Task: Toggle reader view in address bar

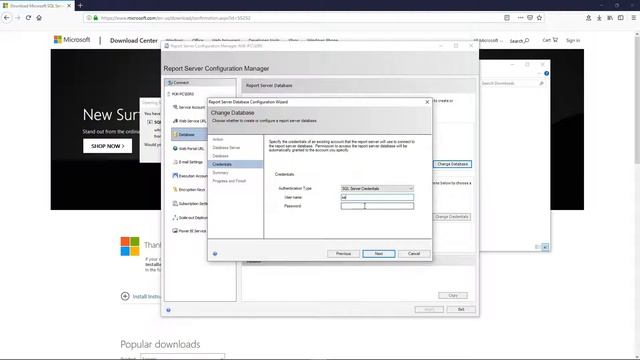Action: coord(507,18)
